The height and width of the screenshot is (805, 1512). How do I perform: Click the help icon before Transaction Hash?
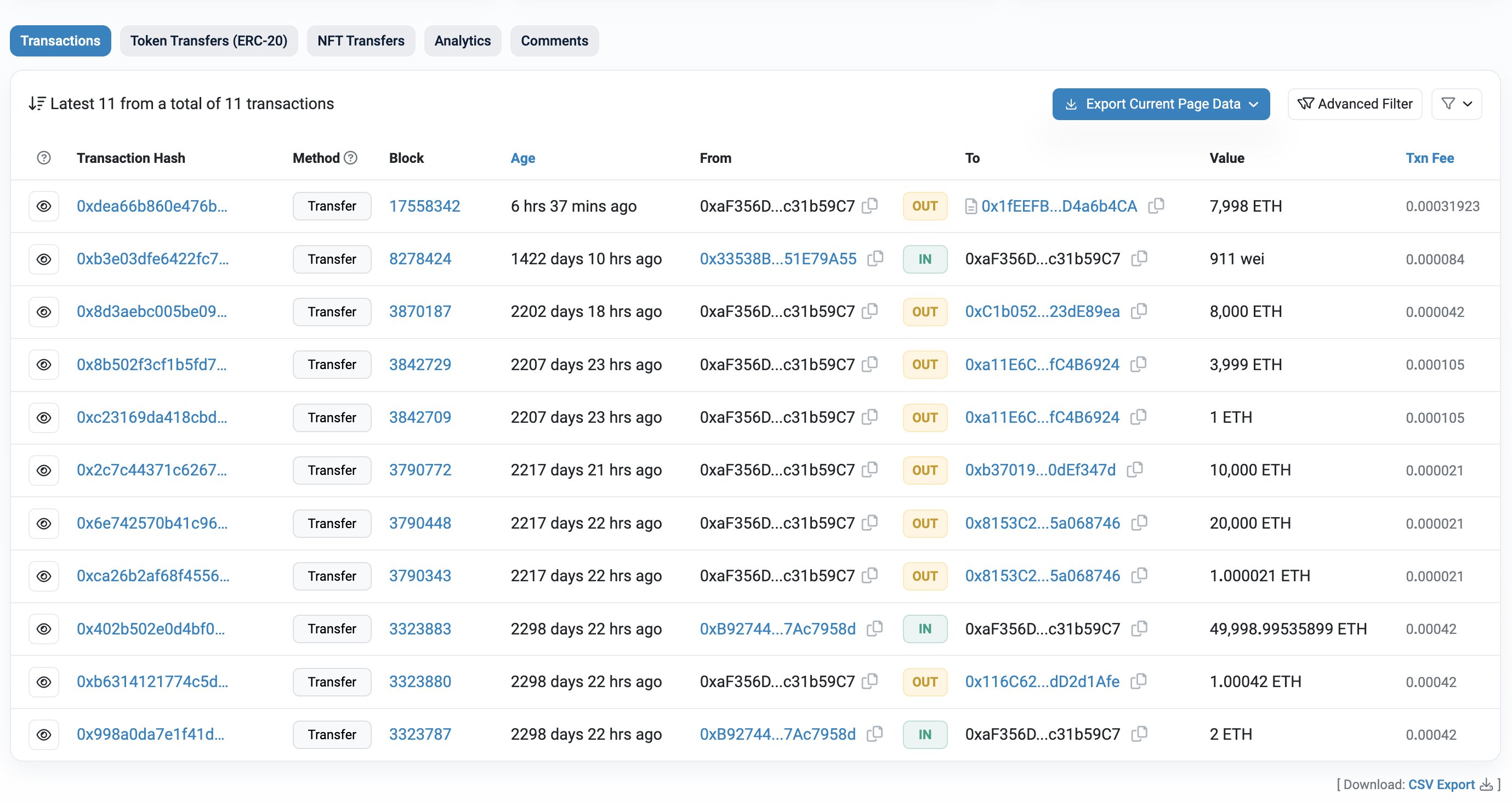43,158
